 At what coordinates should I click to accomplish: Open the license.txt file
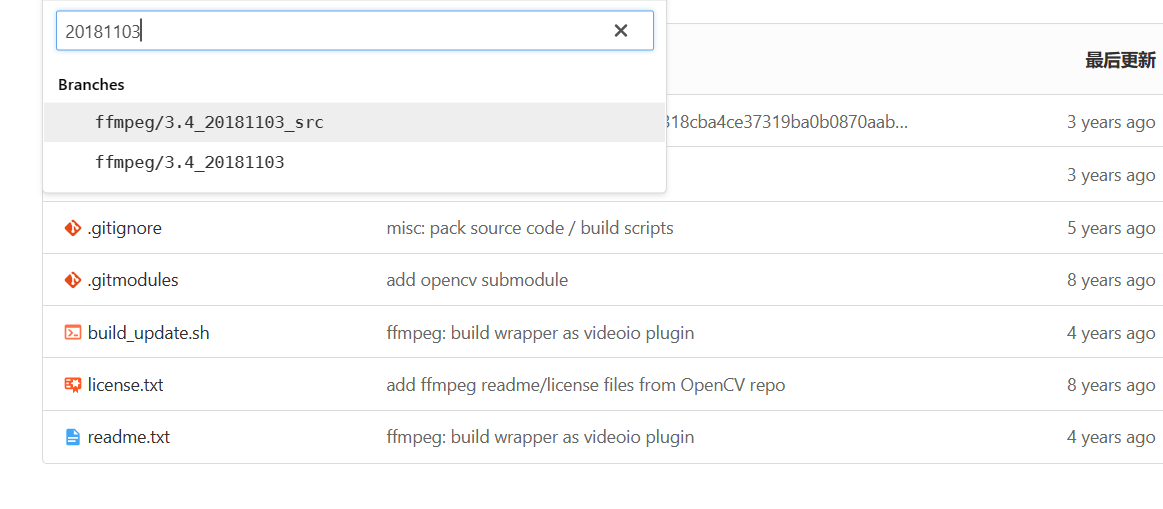(125, 385)
